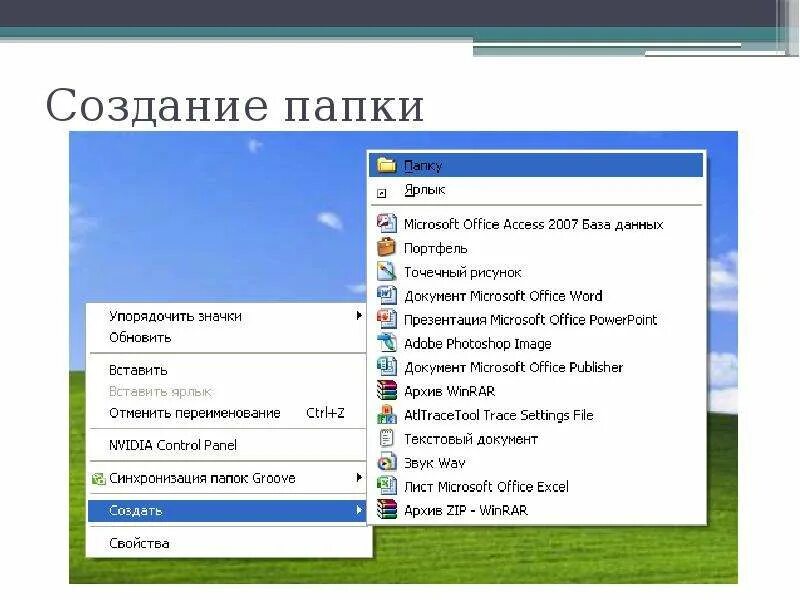Expand the Синхронизация папок Groove submenu arrow
Screen dimensions: 800x600
tap(359, 478)
